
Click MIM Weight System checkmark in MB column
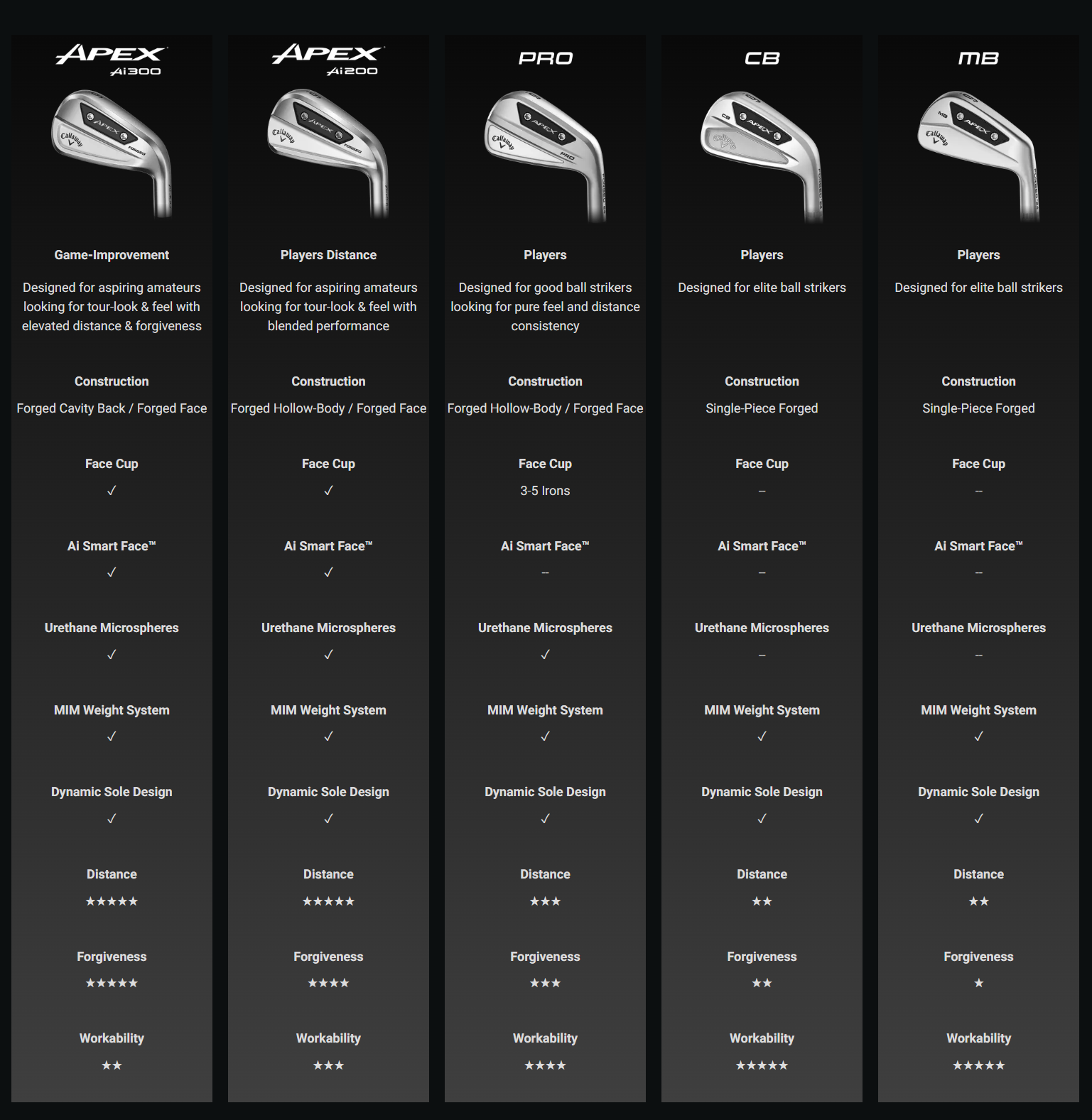tap(978, 736)
